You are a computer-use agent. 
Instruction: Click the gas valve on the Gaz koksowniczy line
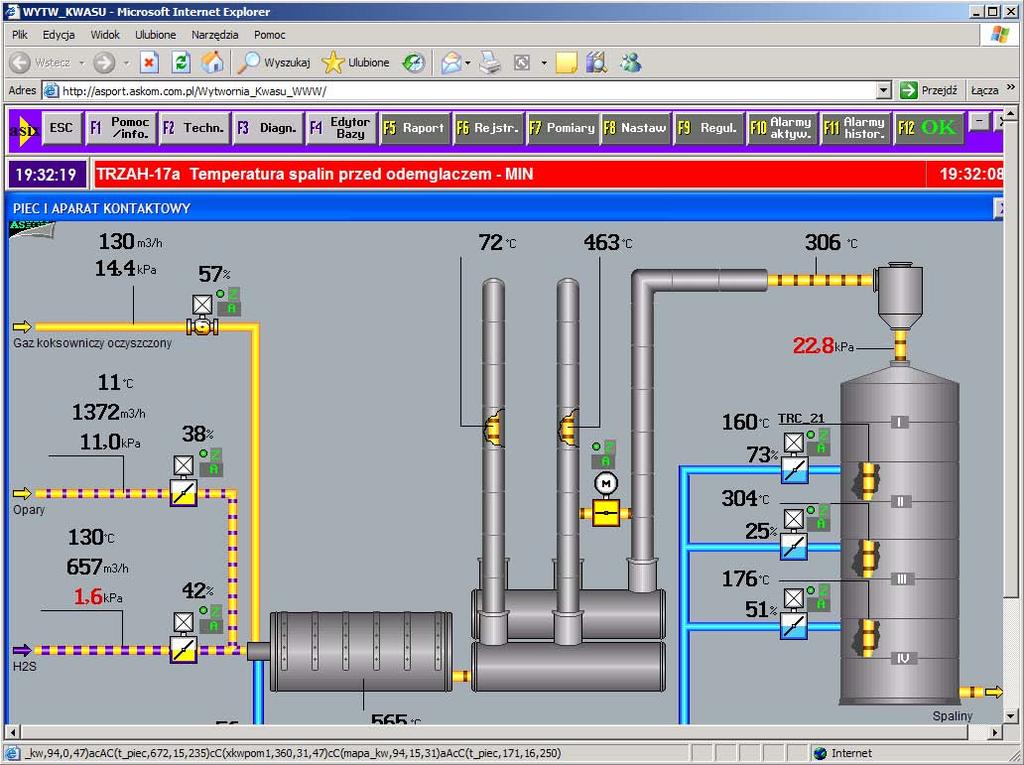202,326
